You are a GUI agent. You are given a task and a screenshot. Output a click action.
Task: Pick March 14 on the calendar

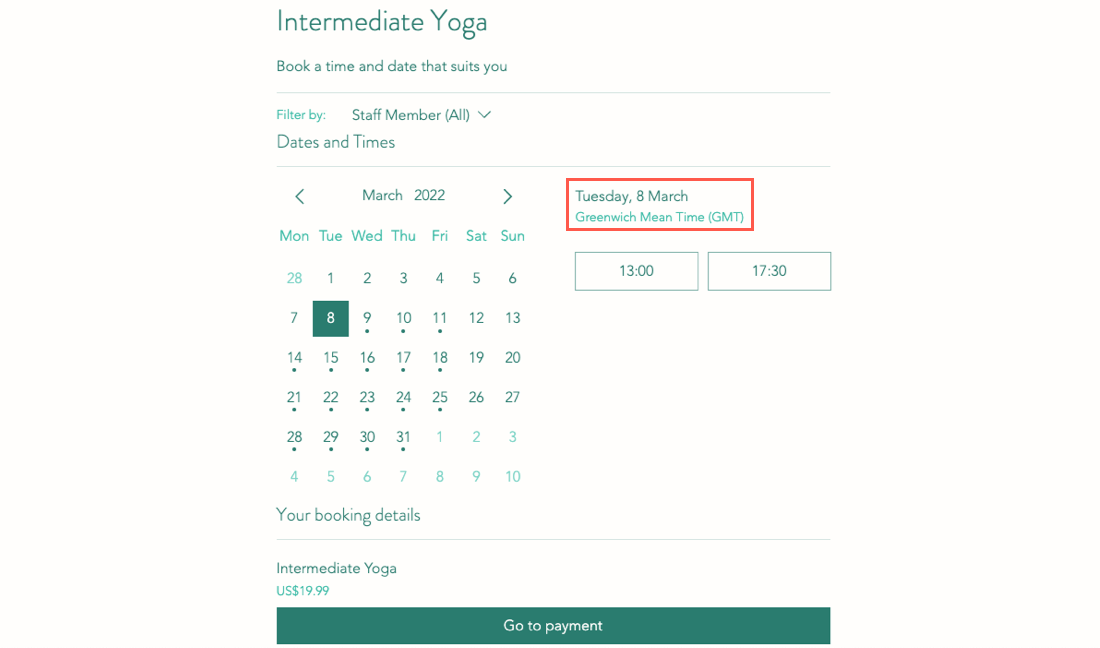[x=294, y=358]
